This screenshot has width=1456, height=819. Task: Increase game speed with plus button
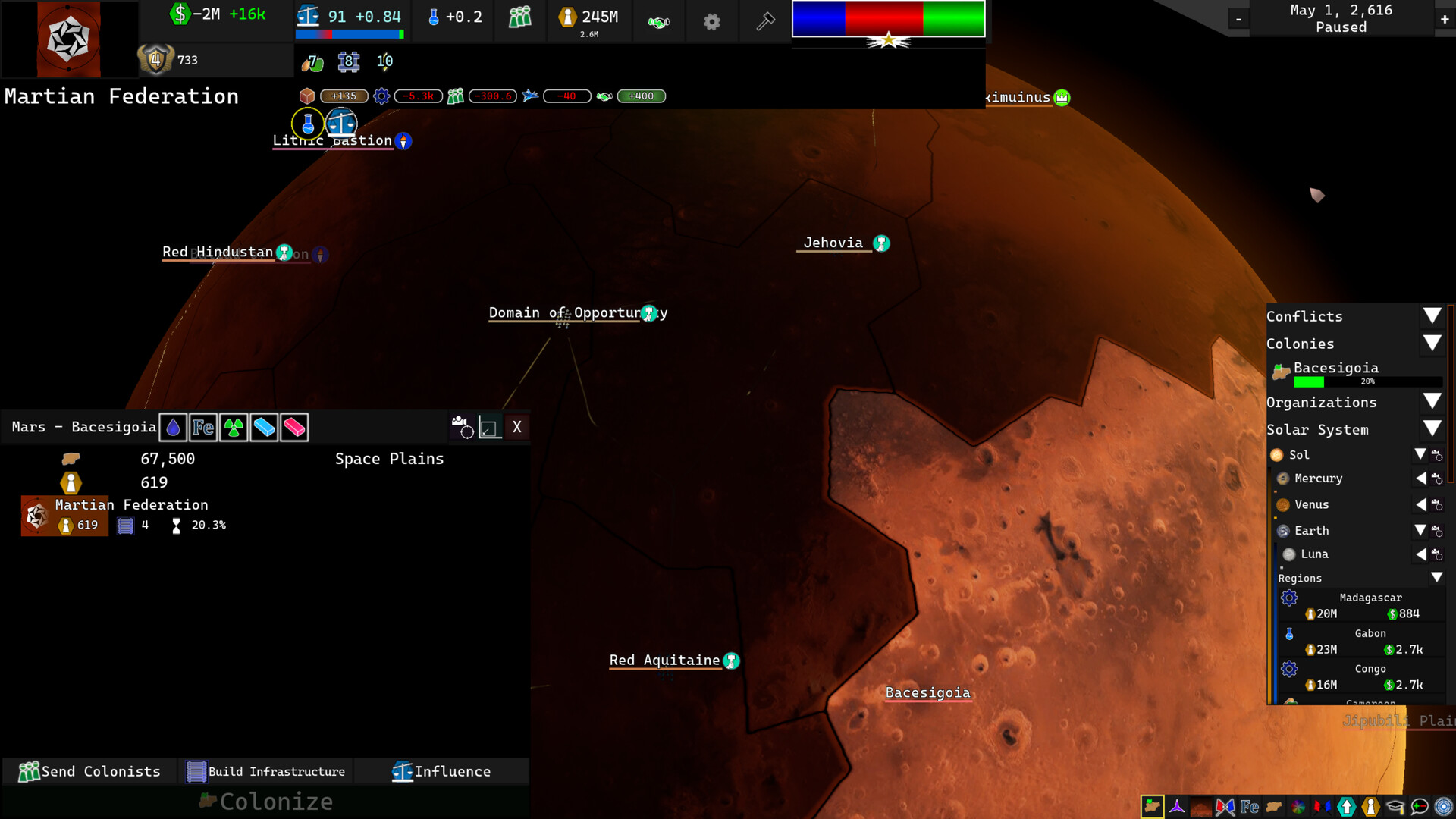tap(1445, 19)
